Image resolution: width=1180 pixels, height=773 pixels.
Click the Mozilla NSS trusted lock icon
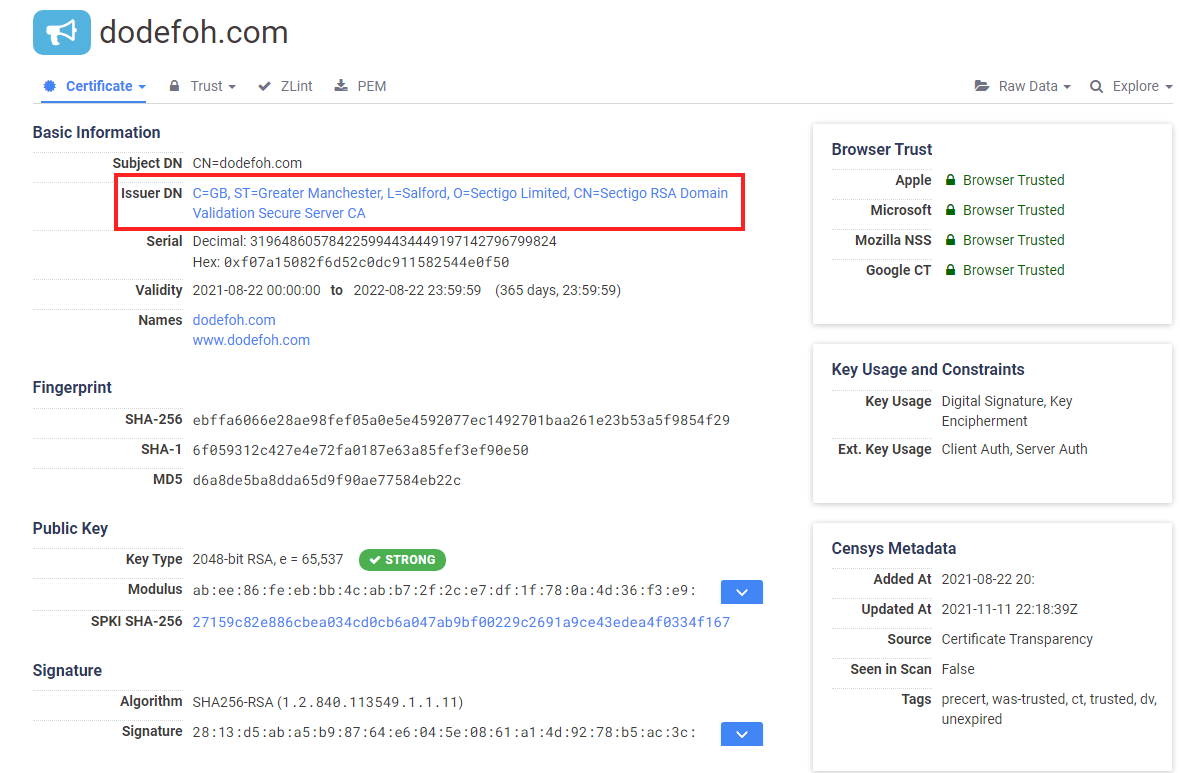point(950,240)
